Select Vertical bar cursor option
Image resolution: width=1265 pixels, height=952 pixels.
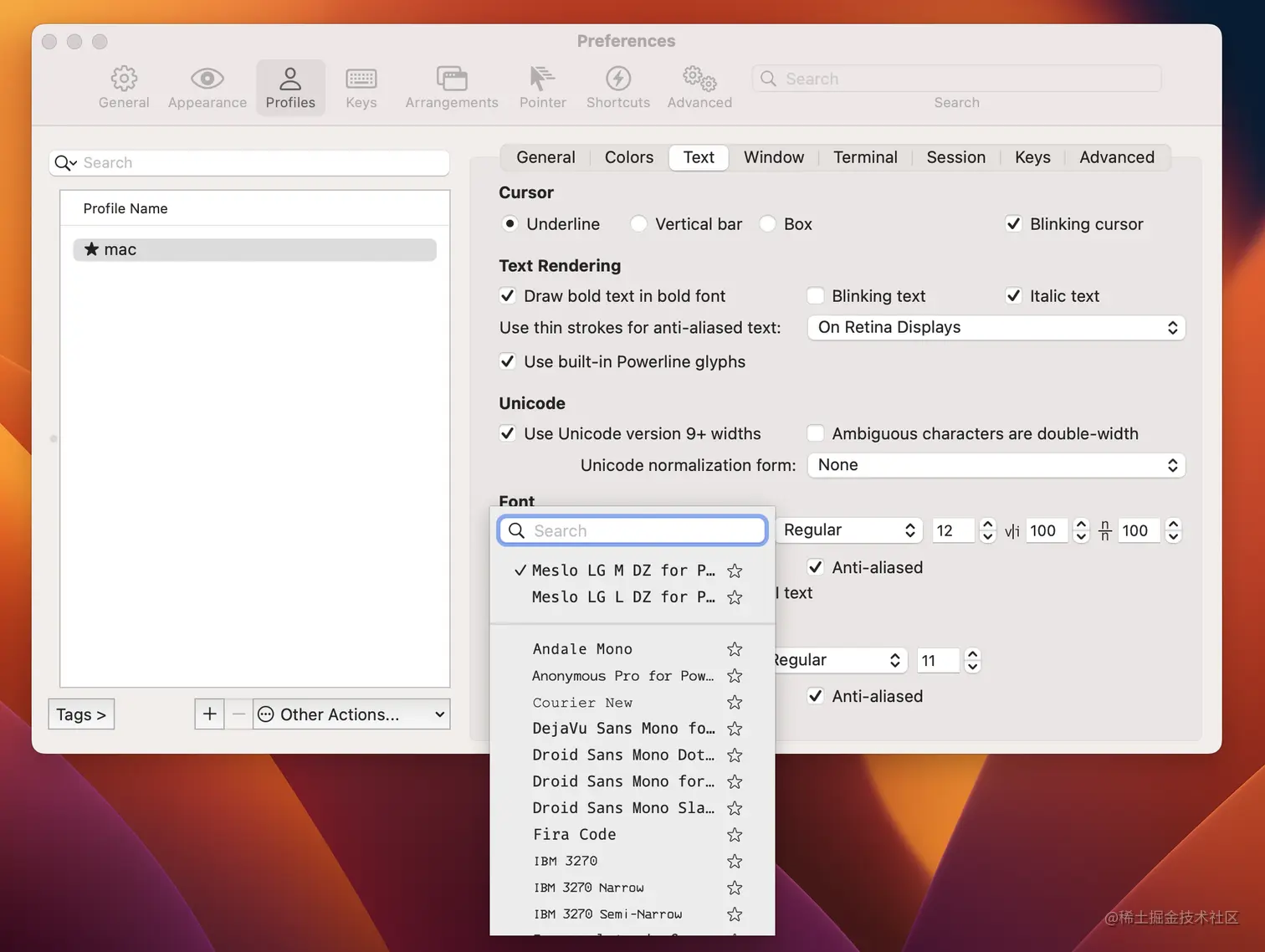point(638,224)
